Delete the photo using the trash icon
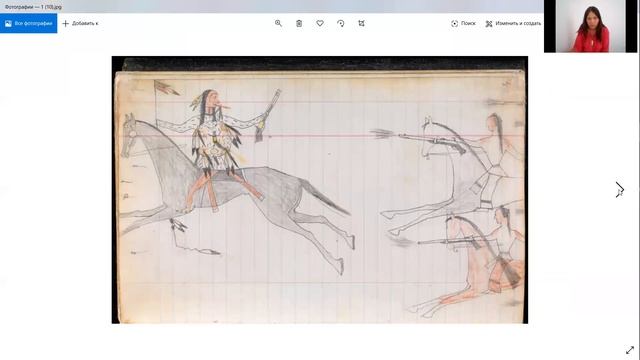640x360 pixels. (299, 23)
